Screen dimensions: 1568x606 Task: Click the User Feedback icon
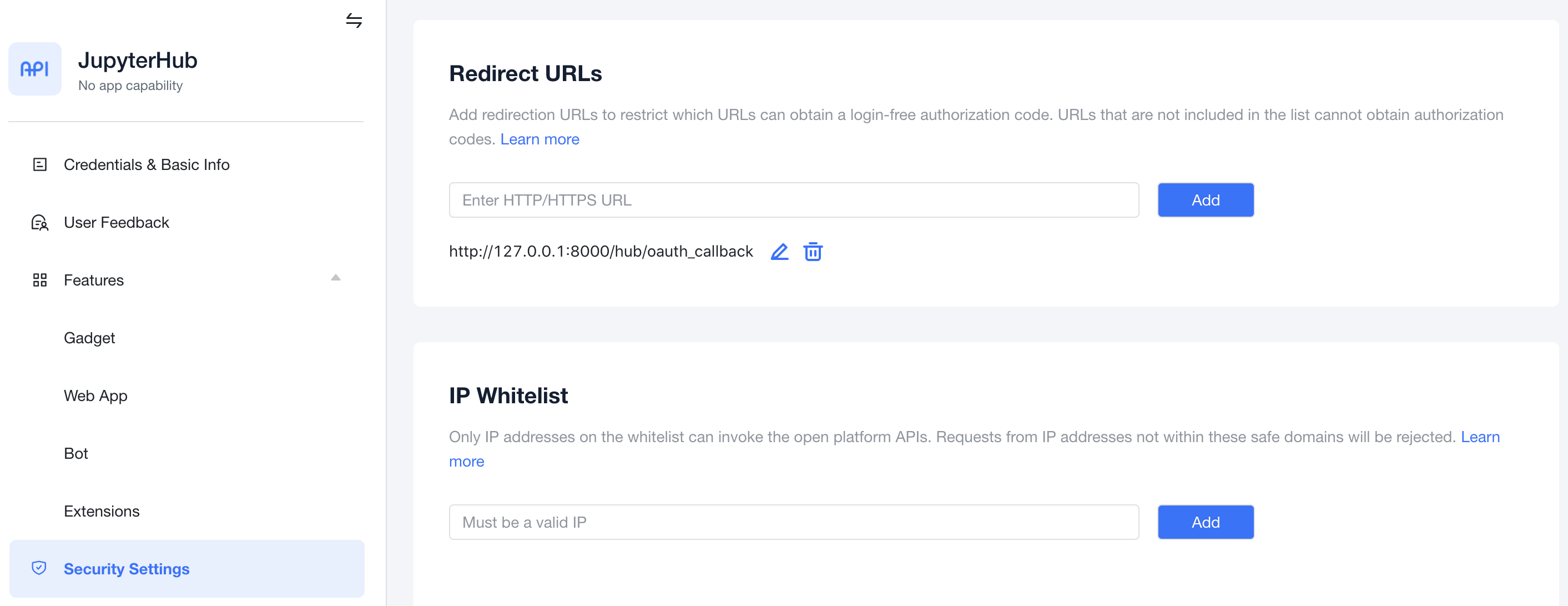[x=39, y=223]
